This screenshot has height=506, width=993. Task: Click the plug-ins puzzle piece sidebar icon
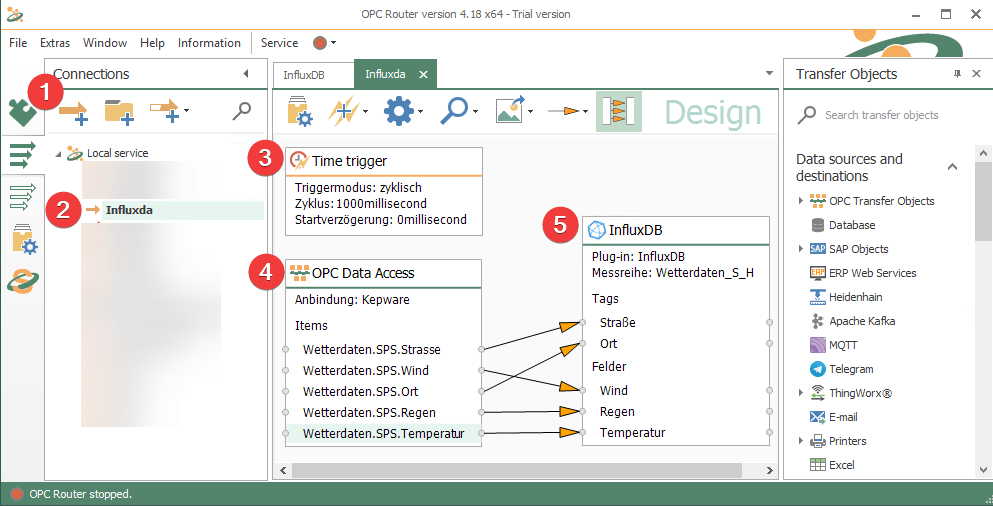point(22,112)
